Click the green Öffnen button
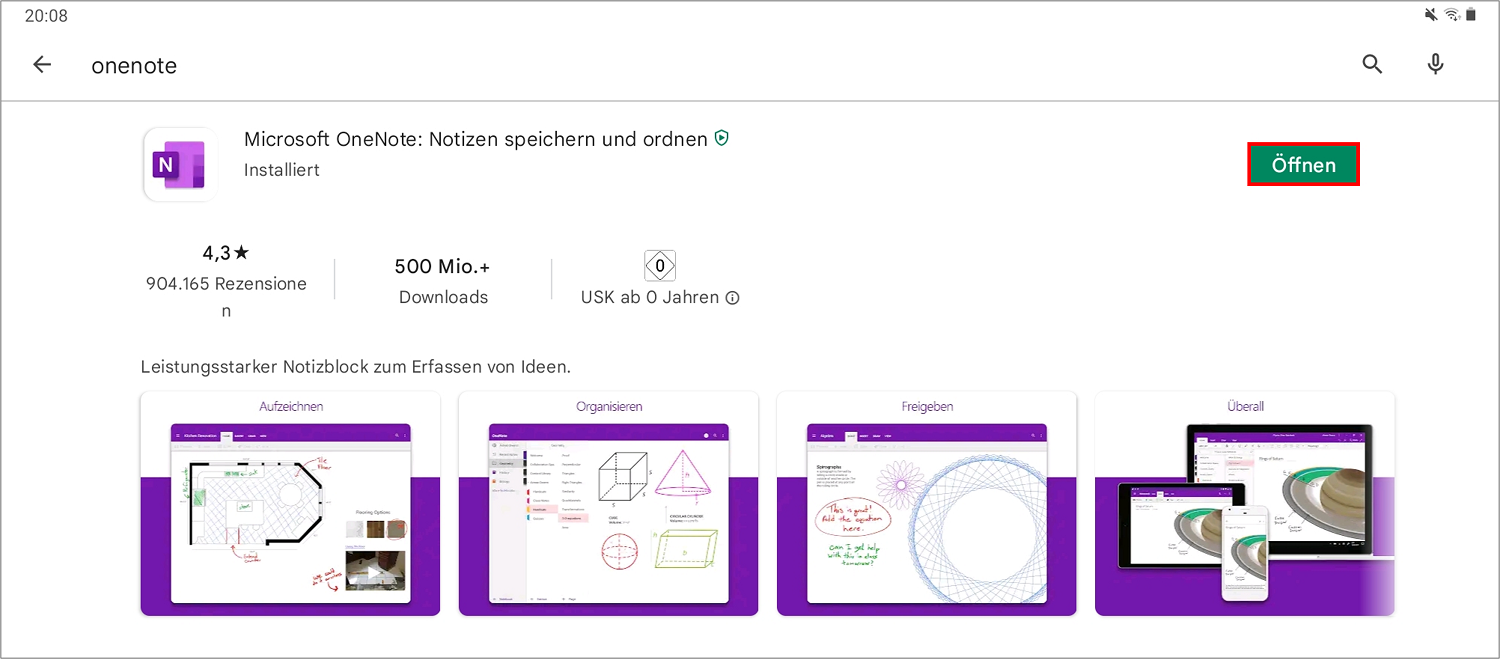 click(x=1303, y=165)
